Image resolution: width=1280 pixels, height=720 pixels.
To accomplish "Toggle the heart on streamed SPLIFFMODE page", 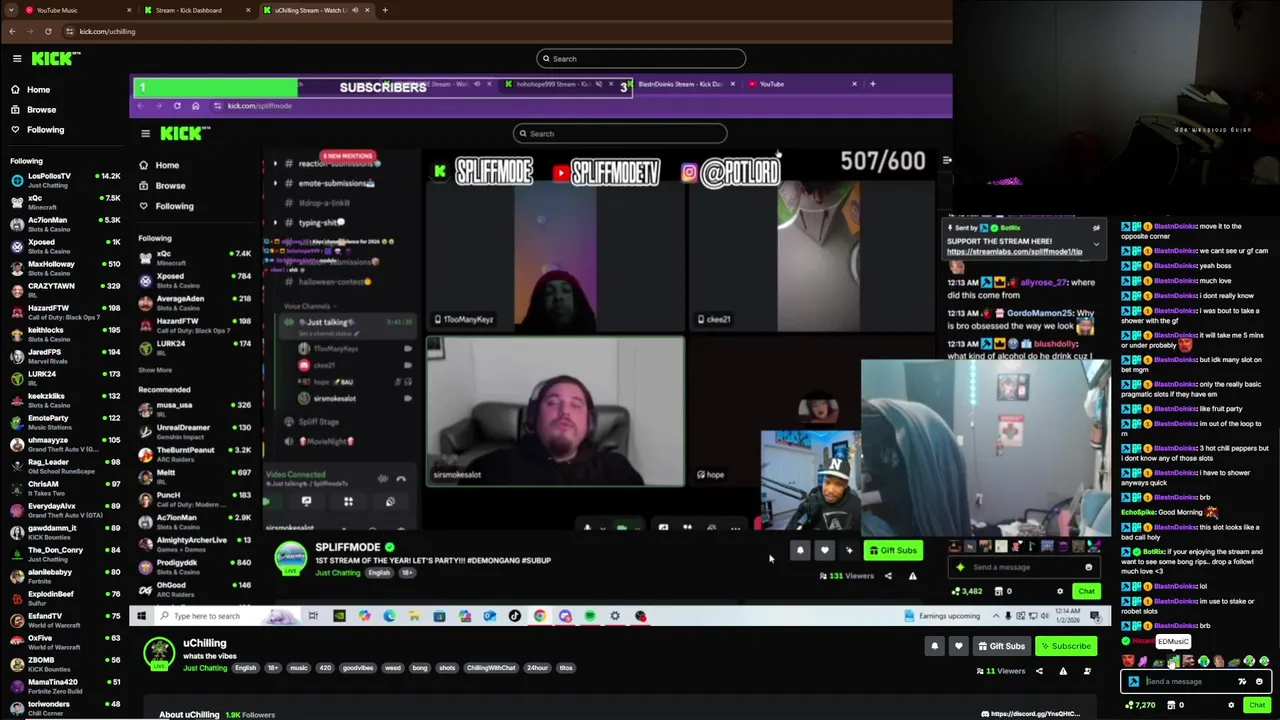I will pyautogui.click(x=824, y=550).
